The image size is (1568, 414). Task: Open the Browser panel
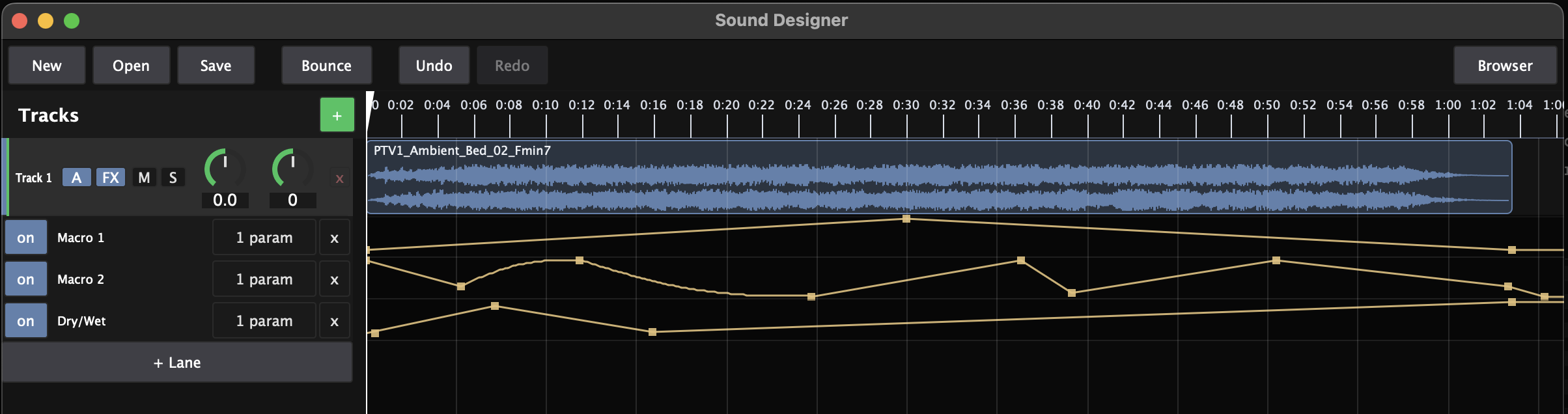[1505, 65]
